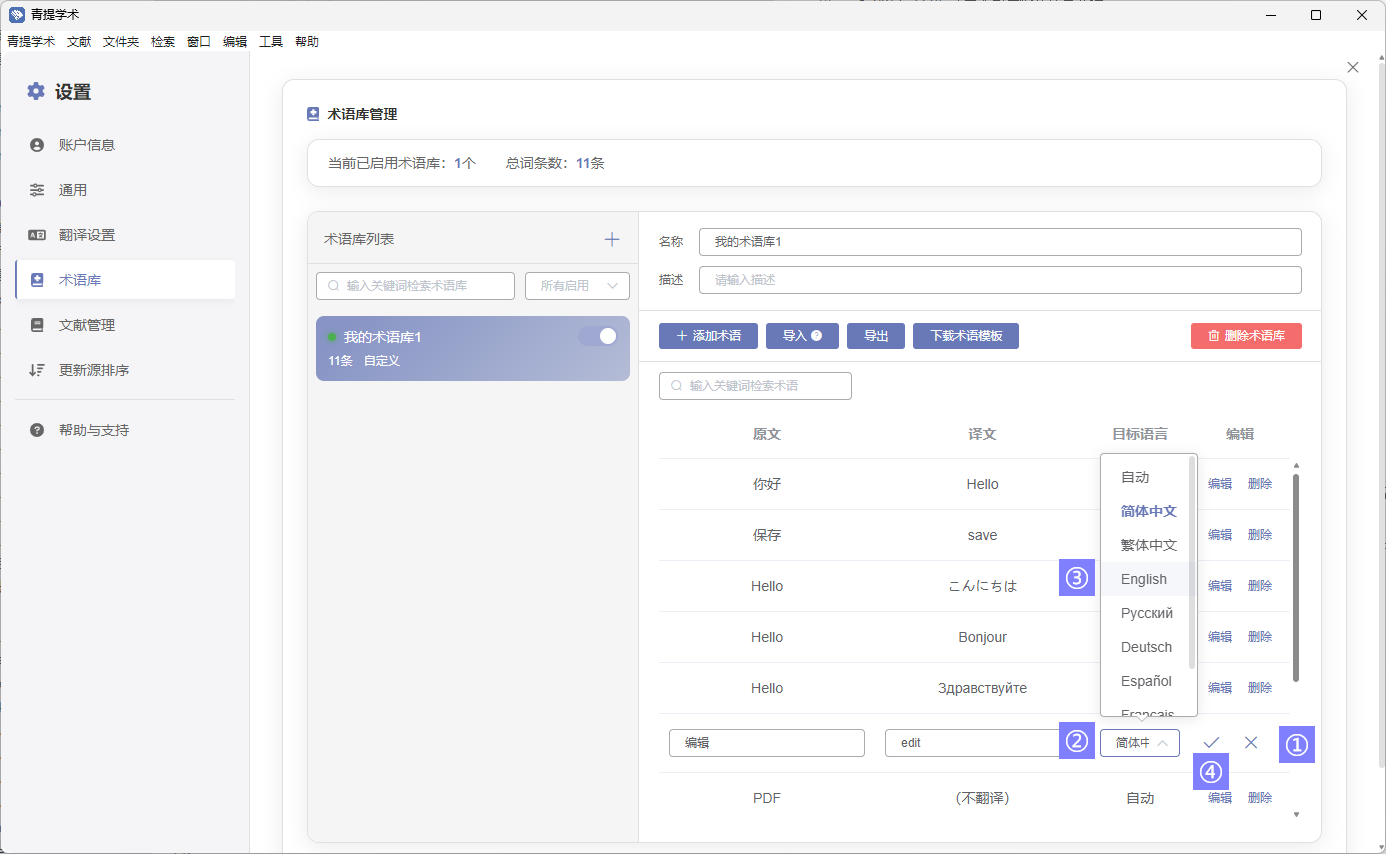Toggle 我的术语库1 enable switch
Viewport: 1386px width, 854px height.
click(598, 336)
